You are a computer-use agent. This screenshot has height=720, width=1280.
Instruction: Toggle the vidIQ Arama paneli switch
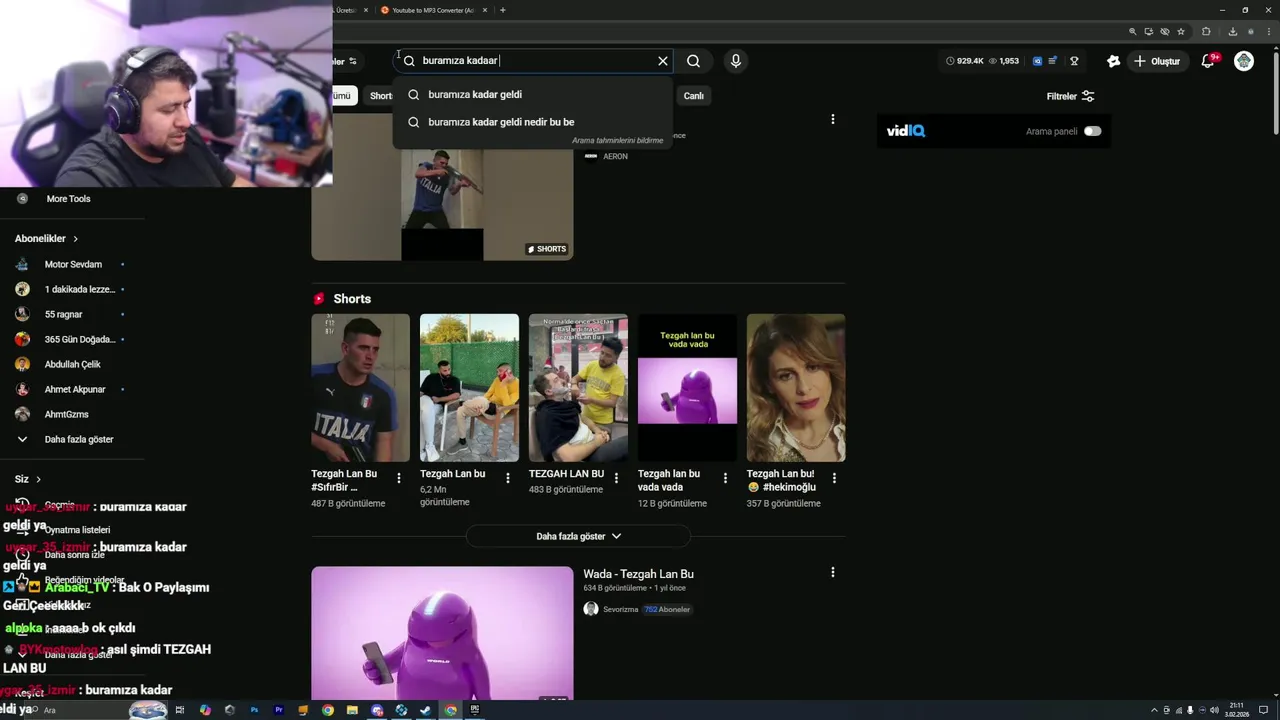click(x=1092, y=131)
